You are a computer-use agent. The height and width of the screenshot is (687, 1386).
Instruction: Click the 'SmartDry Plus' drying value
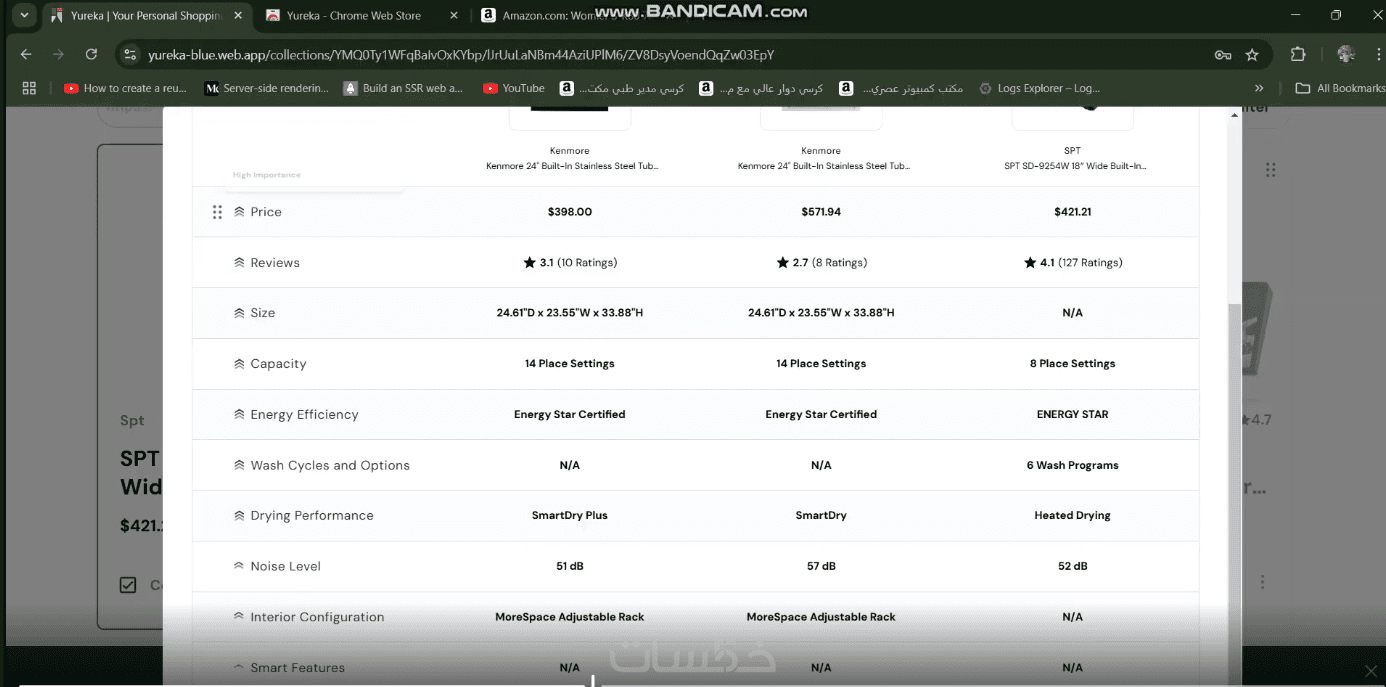570,516
